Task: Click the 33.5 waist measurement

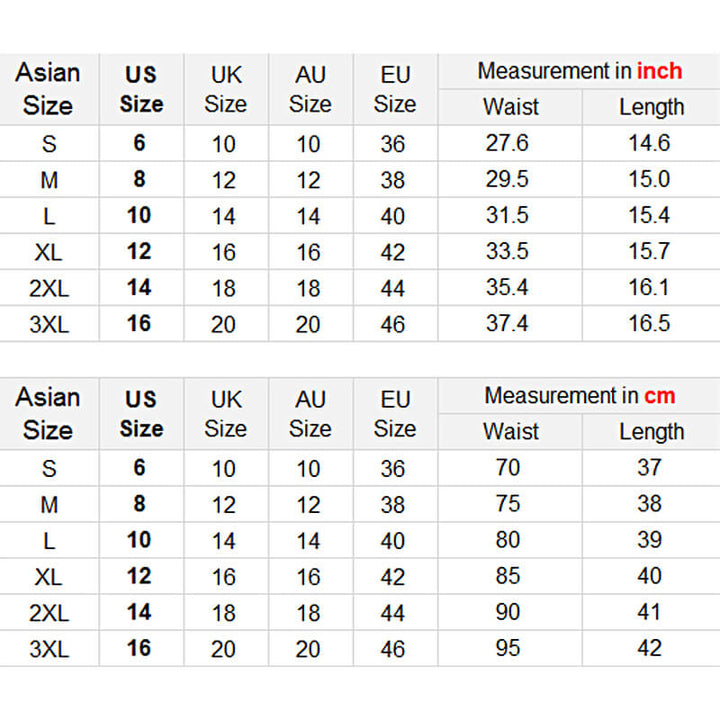Action: (507, 251)
